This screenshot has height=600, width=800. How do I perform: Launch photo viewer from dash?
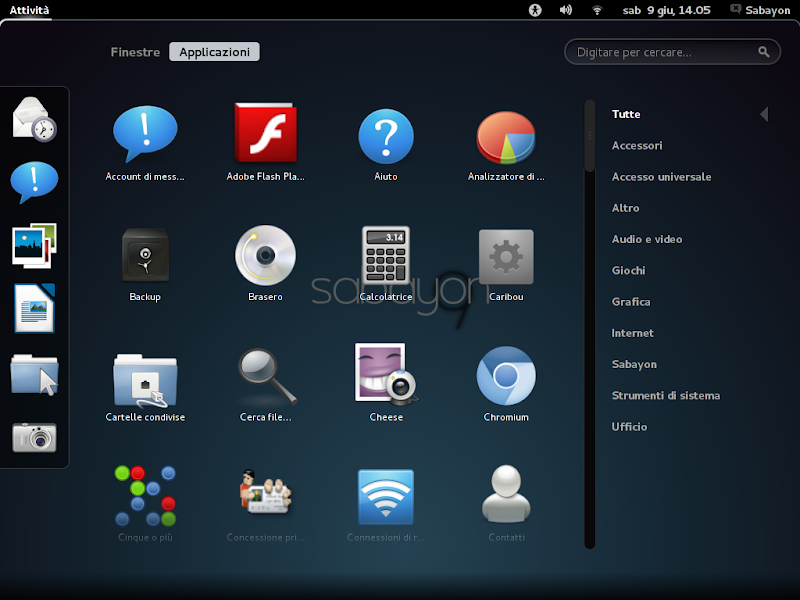[x=34, y=245]
